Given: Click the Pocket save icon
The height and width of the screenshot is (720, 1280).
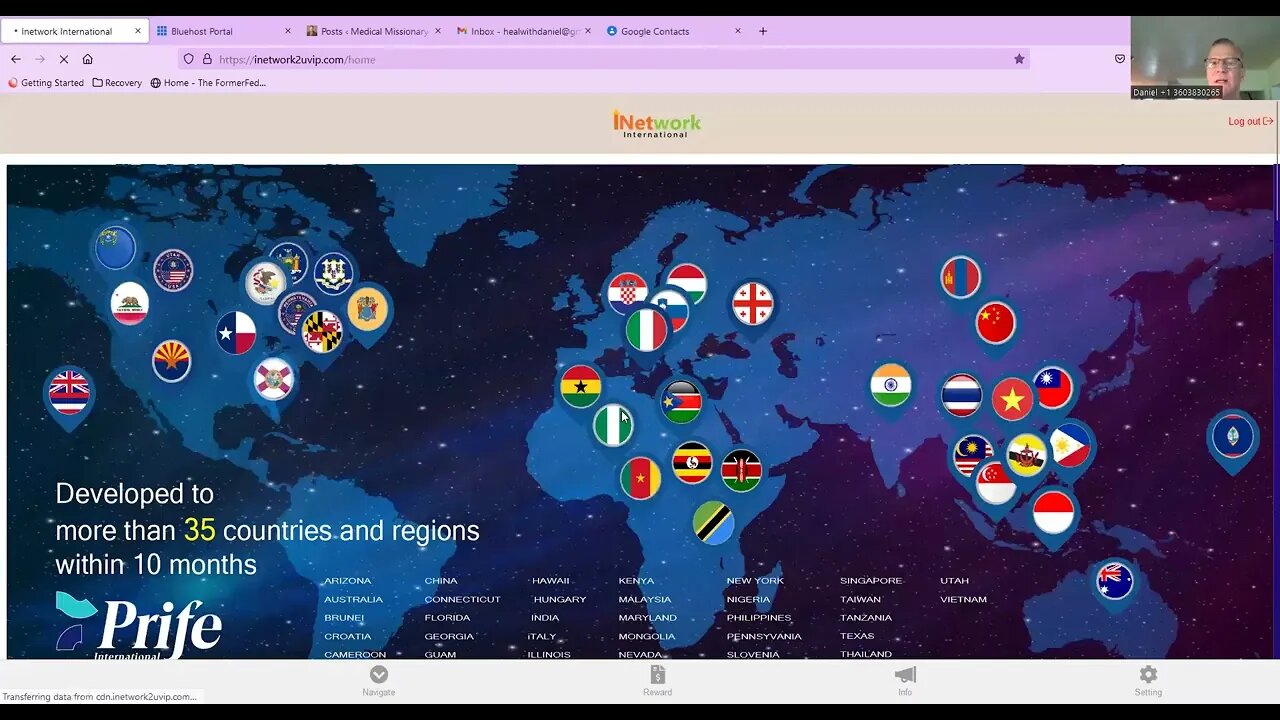Looking at the screenshot, I should click(x=1120, y=59).
